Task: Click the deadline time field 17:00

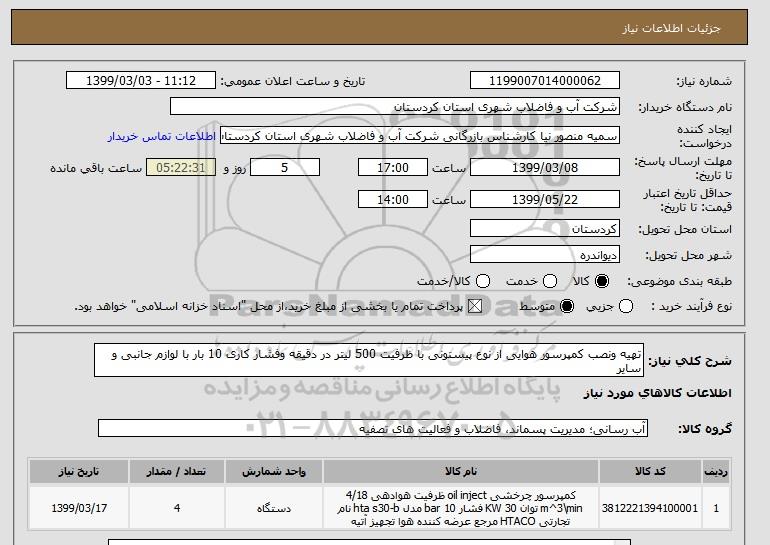Action: (x=393, y=167)
